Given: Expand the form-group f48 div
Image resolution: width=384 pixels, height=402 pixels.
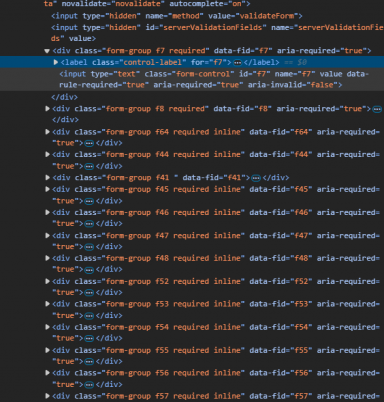Looking at the screenshot, I should pos(47,258).
